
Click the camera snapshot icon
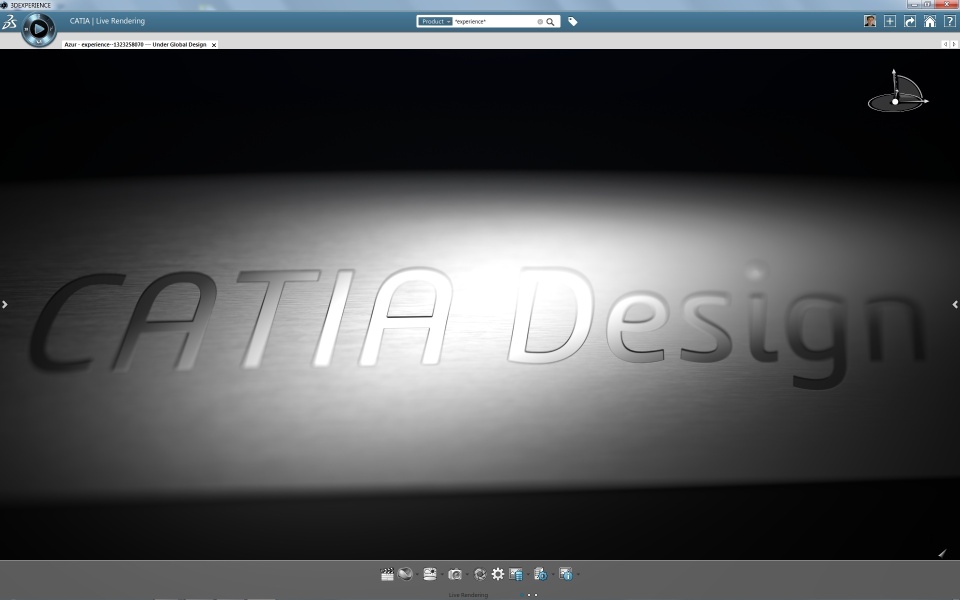[455, 574]
